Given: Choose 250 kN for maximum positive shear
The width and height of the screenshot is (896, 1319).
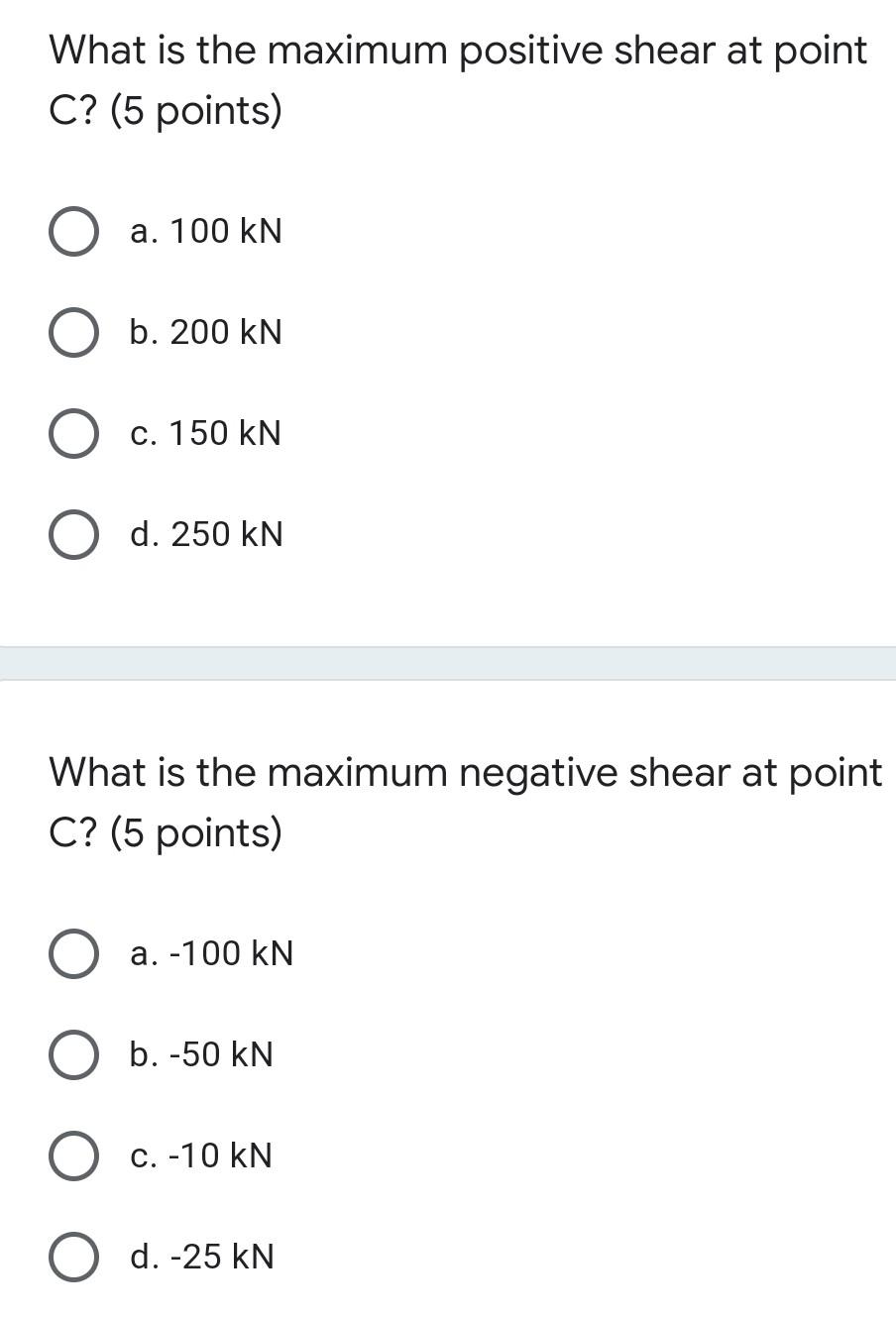Looking at the screenshot, I should point(73,534).
